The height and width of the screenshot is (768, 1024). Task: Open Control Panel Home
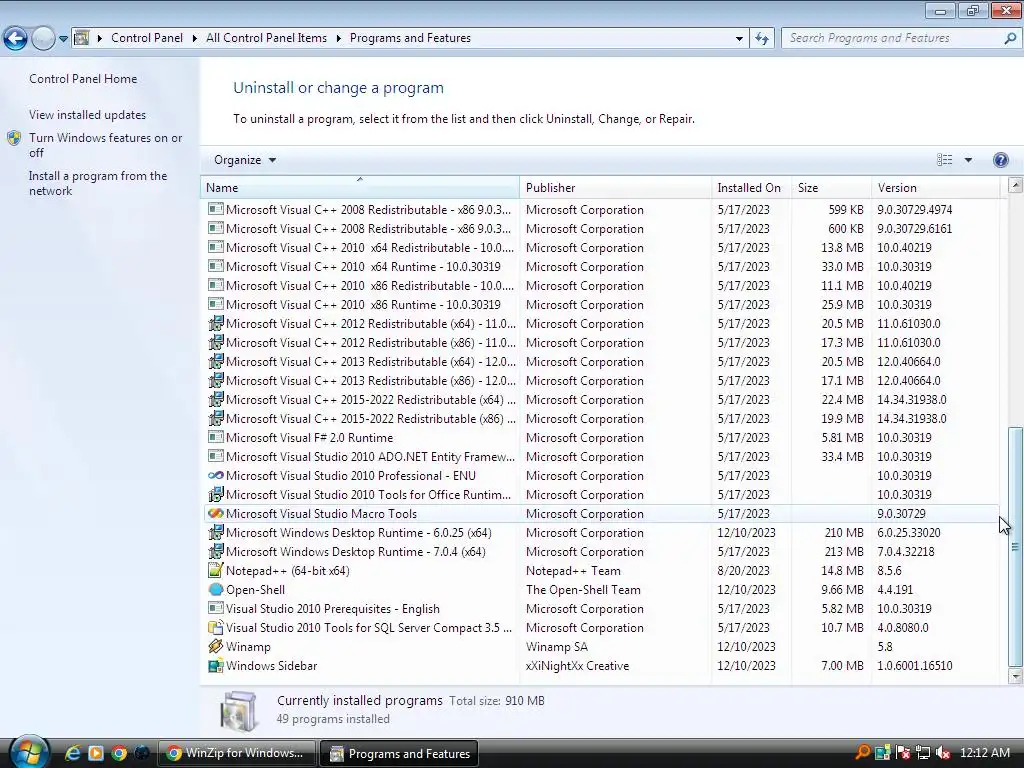(83, 78)
